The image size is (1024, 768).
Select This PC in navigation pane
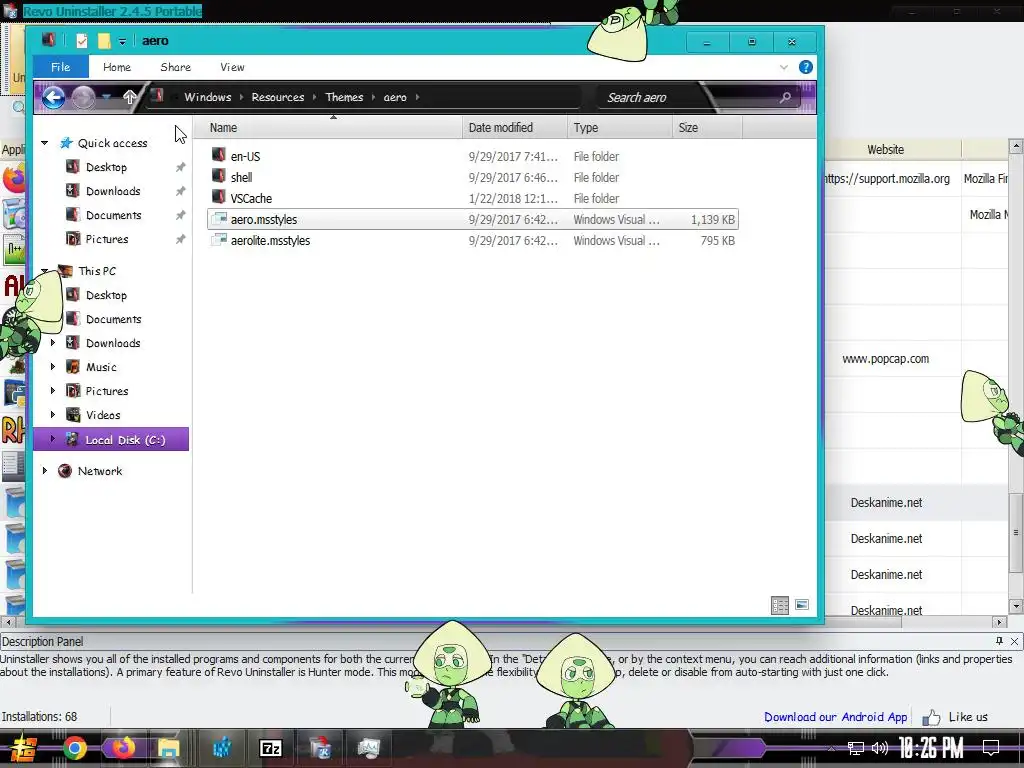click(97, 271)
